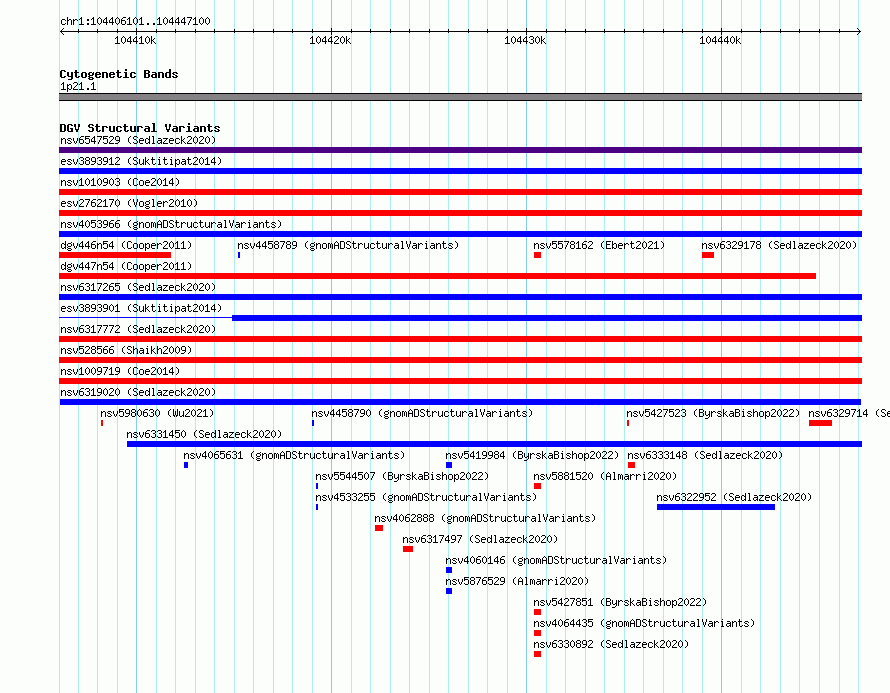Click the Cytogenetic Bands track title

tap(119, 74)
